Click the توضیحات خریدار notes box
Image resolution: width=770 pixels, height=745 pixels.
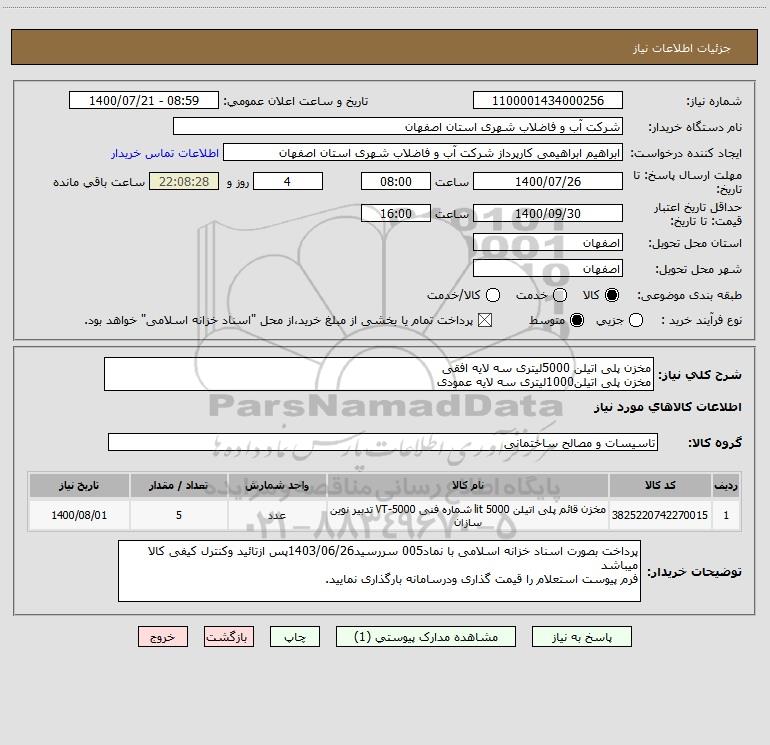[x=379, y=571]
